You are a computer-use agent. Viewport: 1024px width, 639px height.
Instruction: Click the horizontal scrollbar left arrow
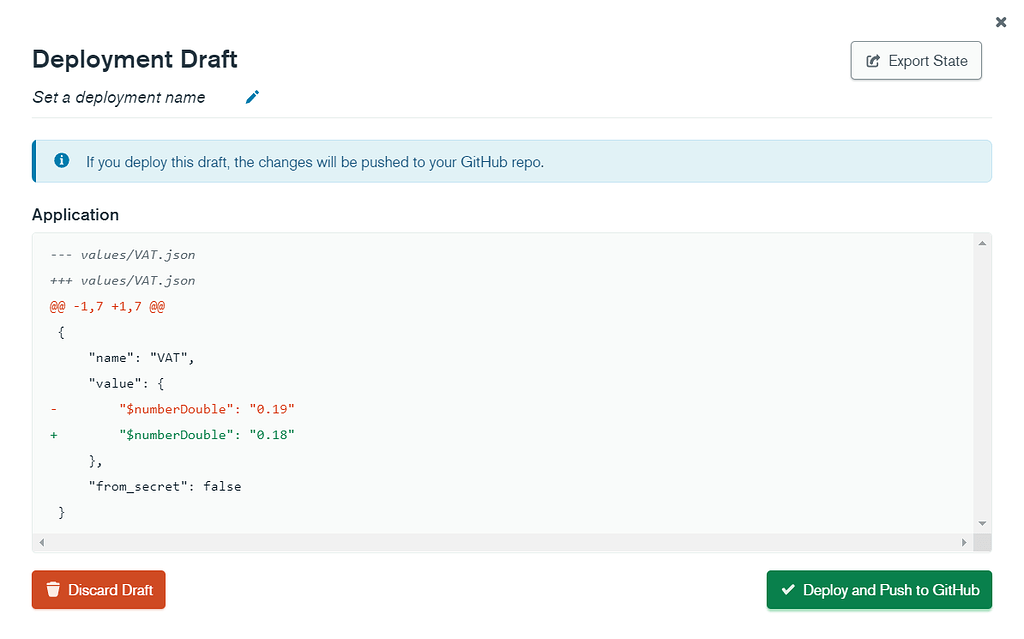click(41, 542)
